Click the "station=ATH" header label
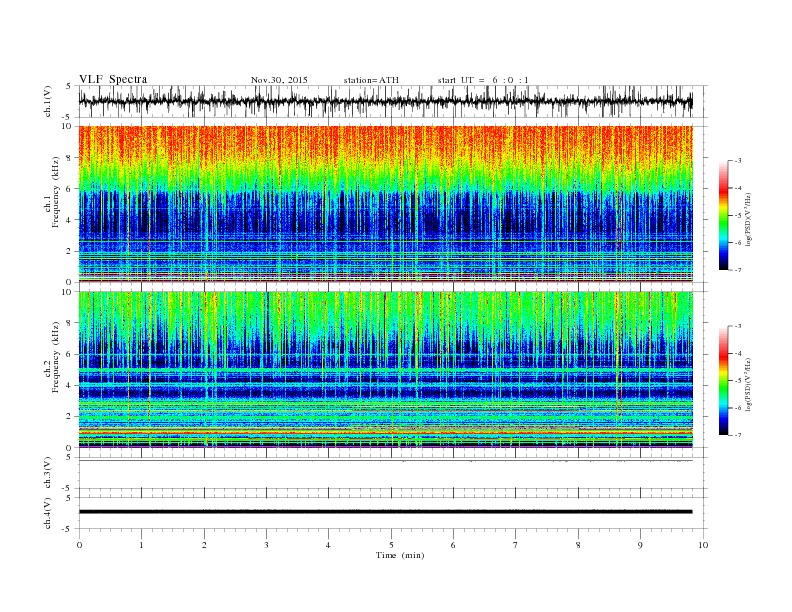Screen dimensions: 792x612 coord(371,80)
